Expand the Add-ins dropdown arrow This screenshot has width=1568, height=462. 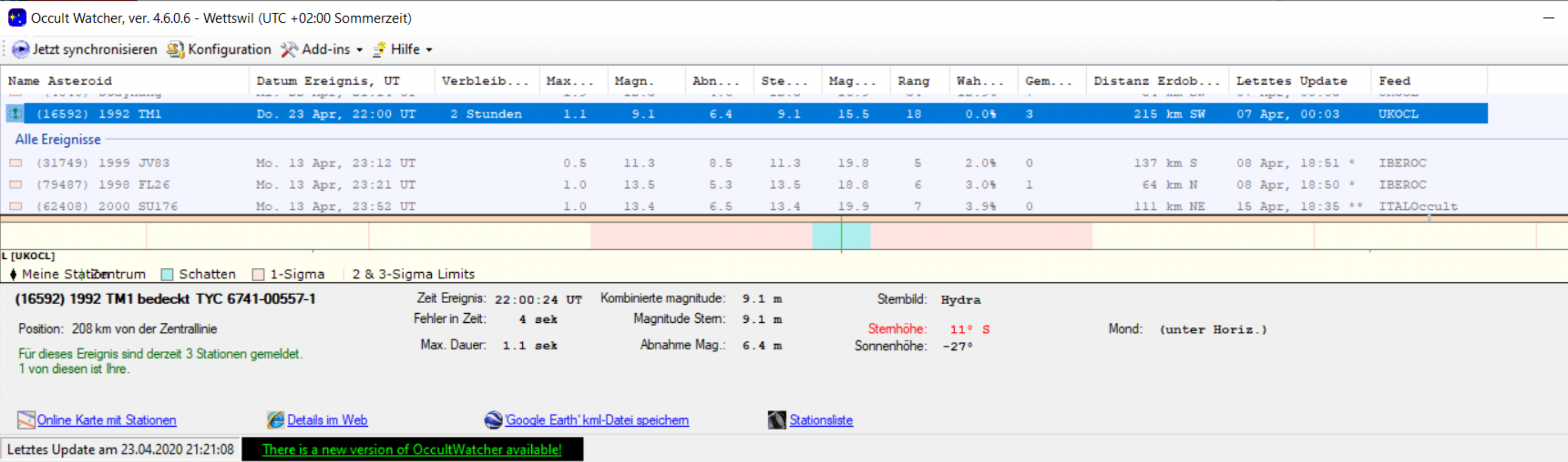[360, 50]
